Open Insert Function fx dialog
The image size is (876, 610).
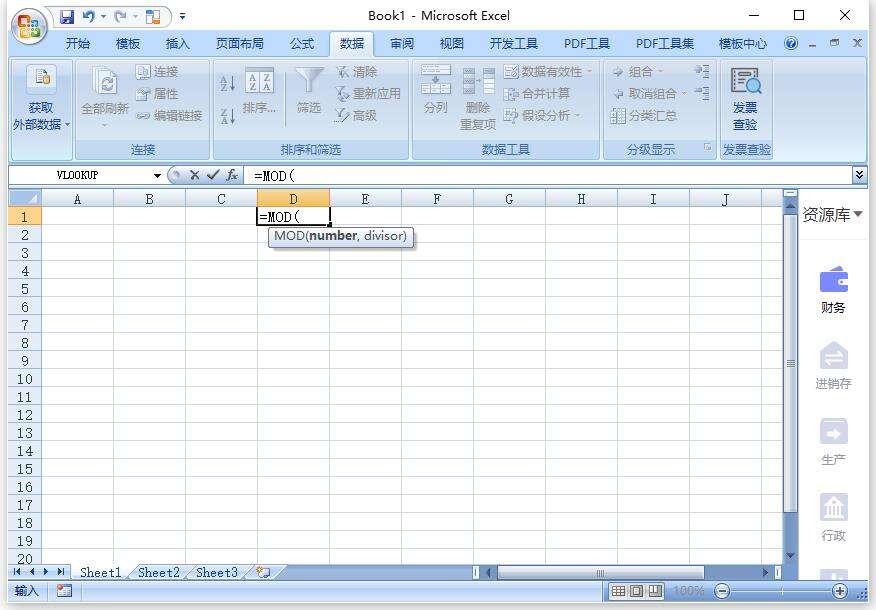[232, 175]
